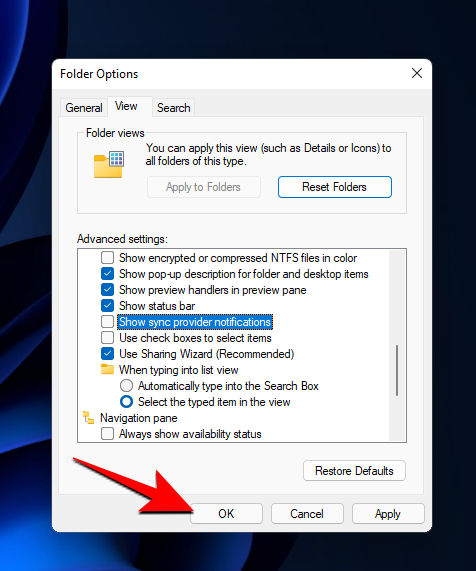Select the View tab

click(x=126, y=106)
